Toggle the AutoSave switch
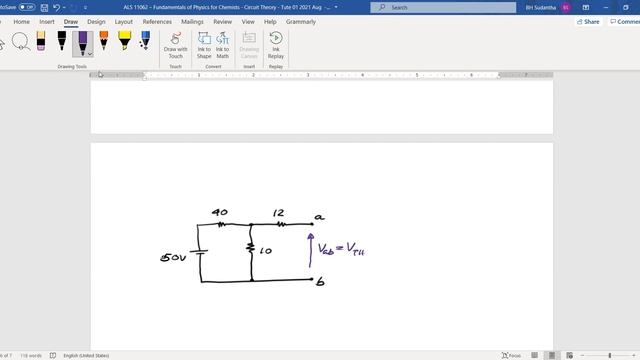The image size is (640, 360). [x=27, y=7]
